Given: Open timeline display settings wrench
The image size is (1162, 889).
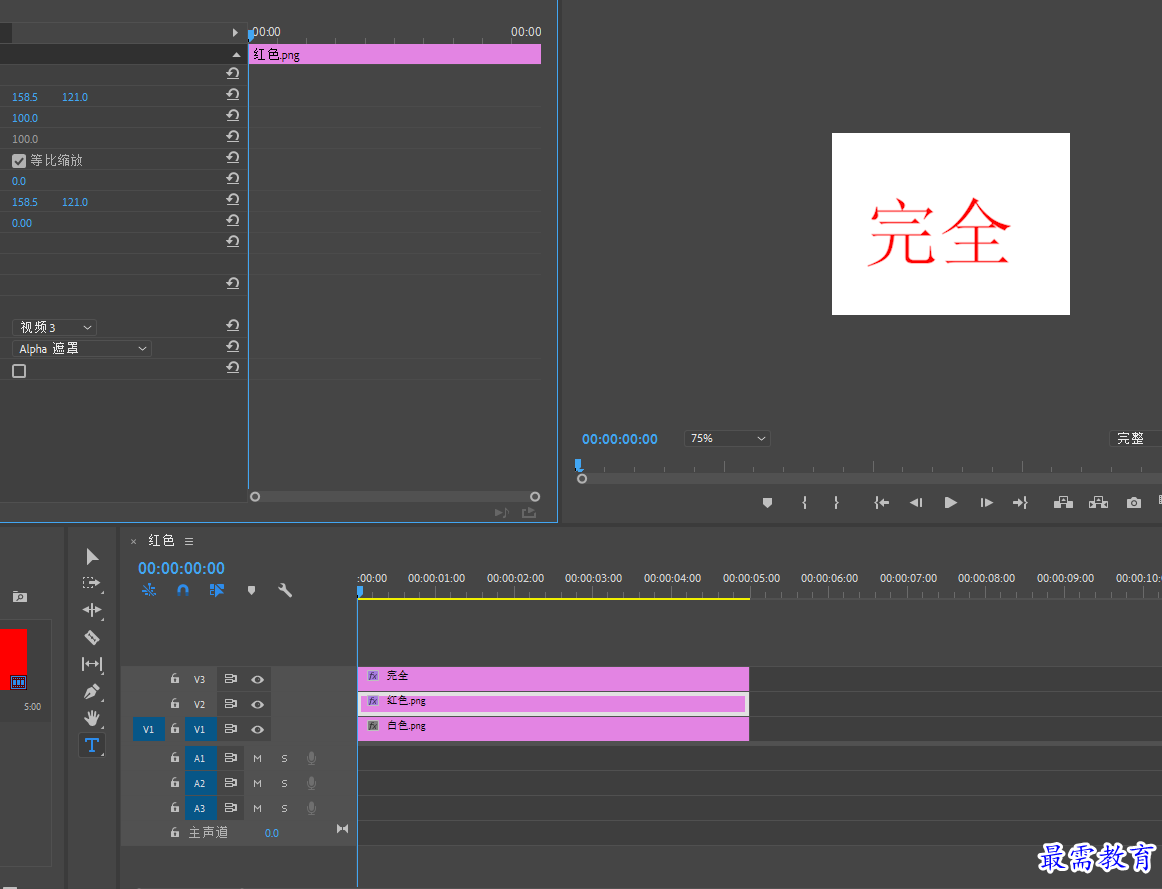Looking at the screenshot, I should [x=285, y=590].
